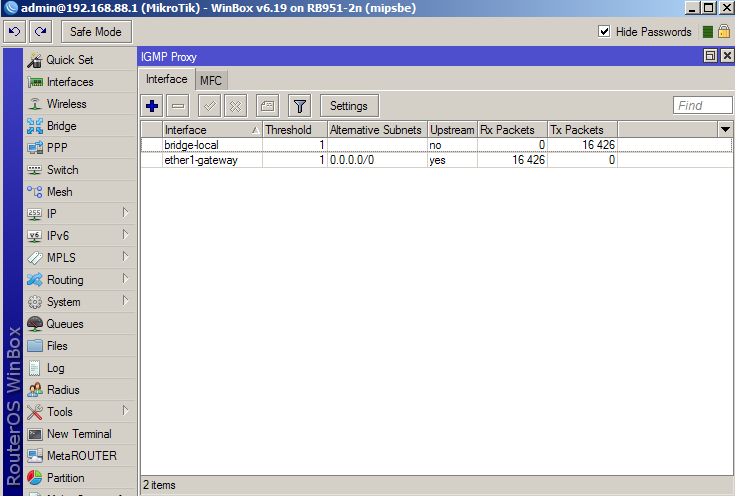Sort by the Interface column header
Screen dimensions: 735x496
[x=212, y=130]
